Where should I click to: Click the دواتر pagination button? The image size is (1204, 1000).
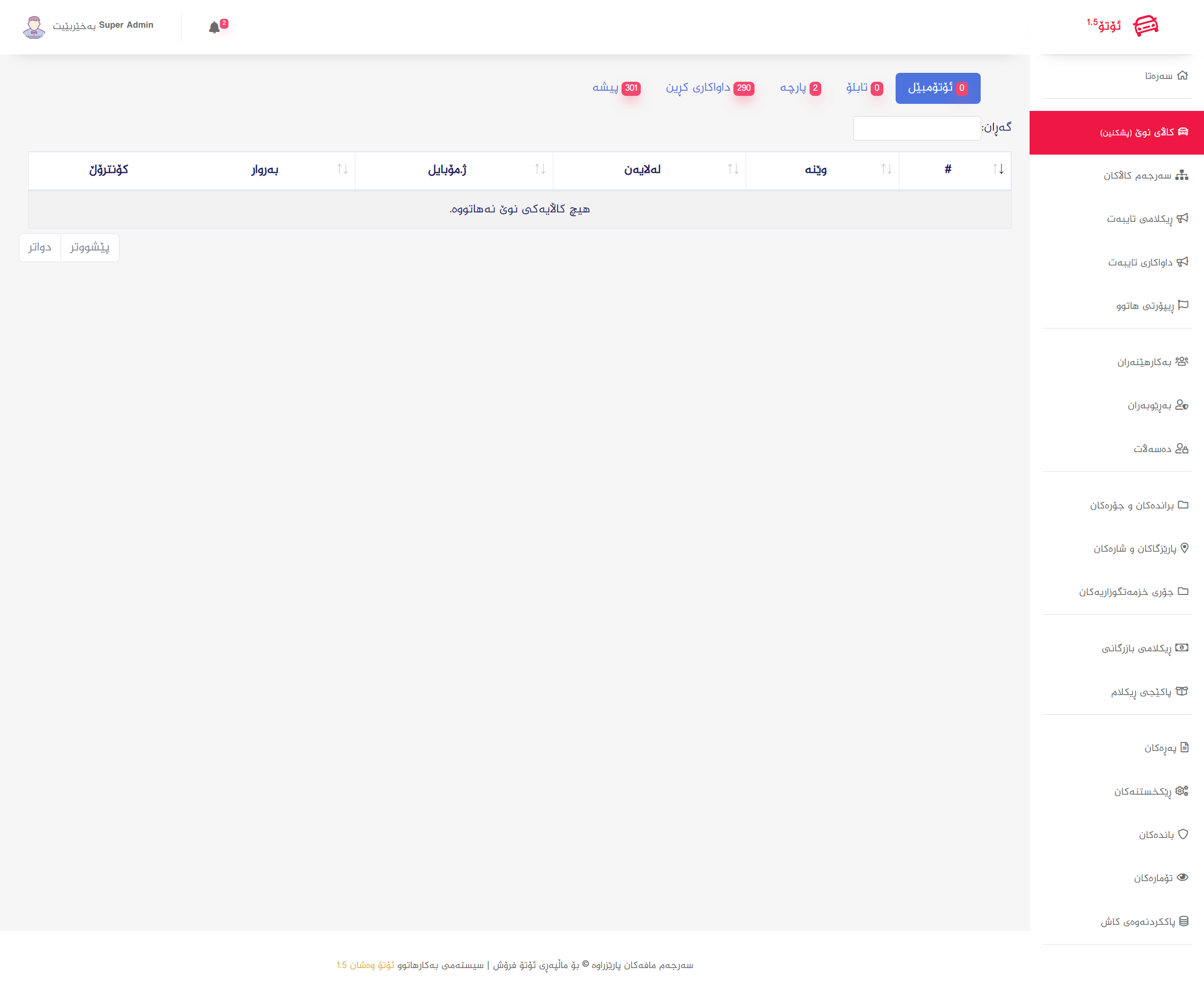tap(39, 248)
